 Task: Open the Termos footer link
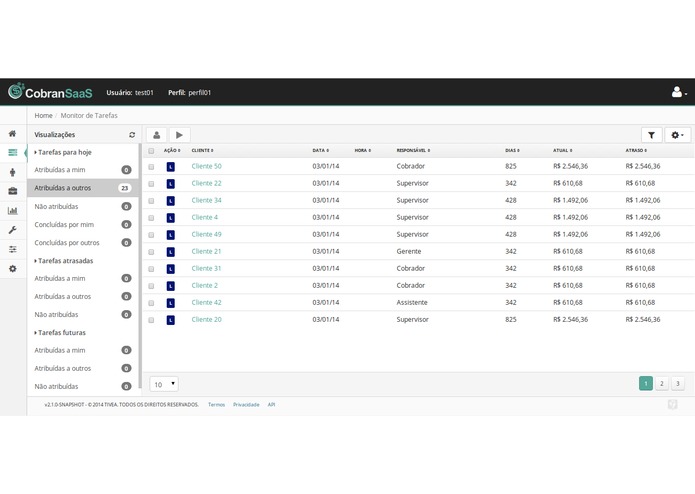click(216, 405)
